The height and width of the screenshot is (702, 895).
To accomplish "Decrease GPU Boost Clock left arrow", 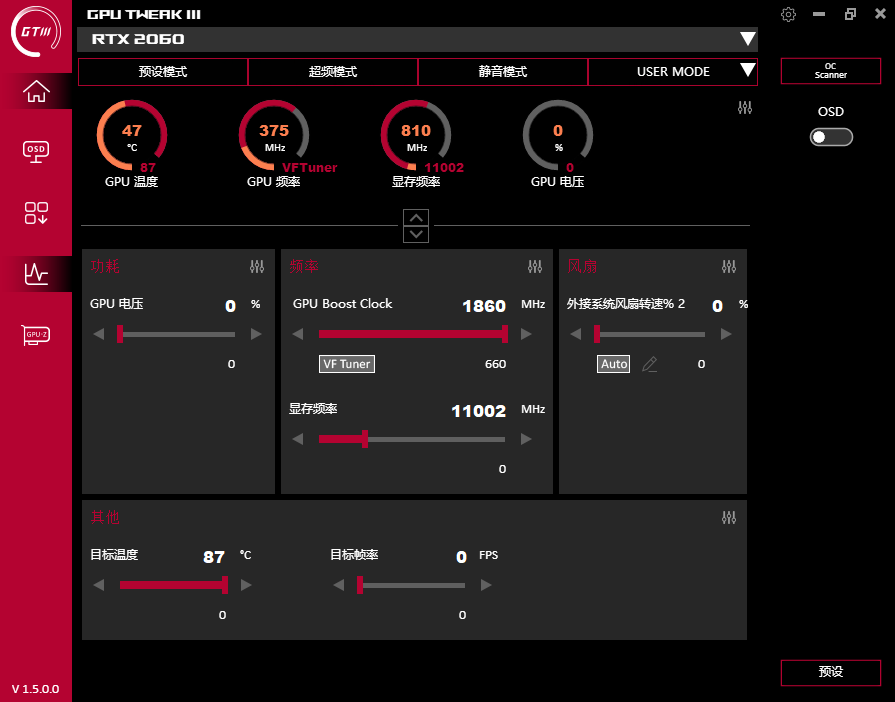I will pyautogui.click(x=298, y=334).
